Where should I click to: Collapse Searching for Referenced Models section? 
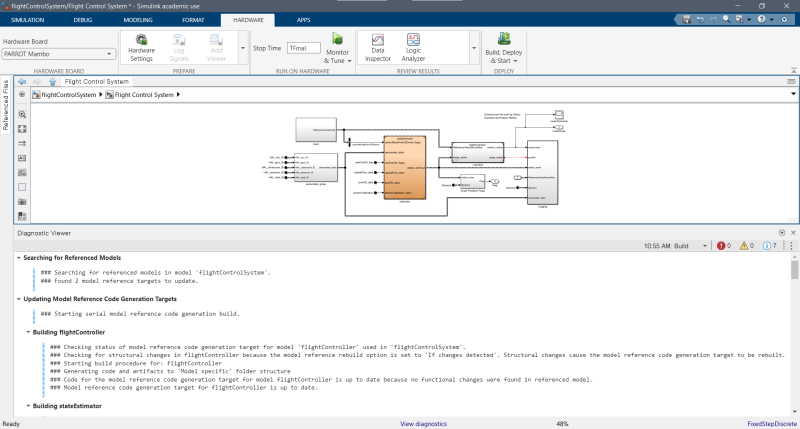click(x=19, y=258)
